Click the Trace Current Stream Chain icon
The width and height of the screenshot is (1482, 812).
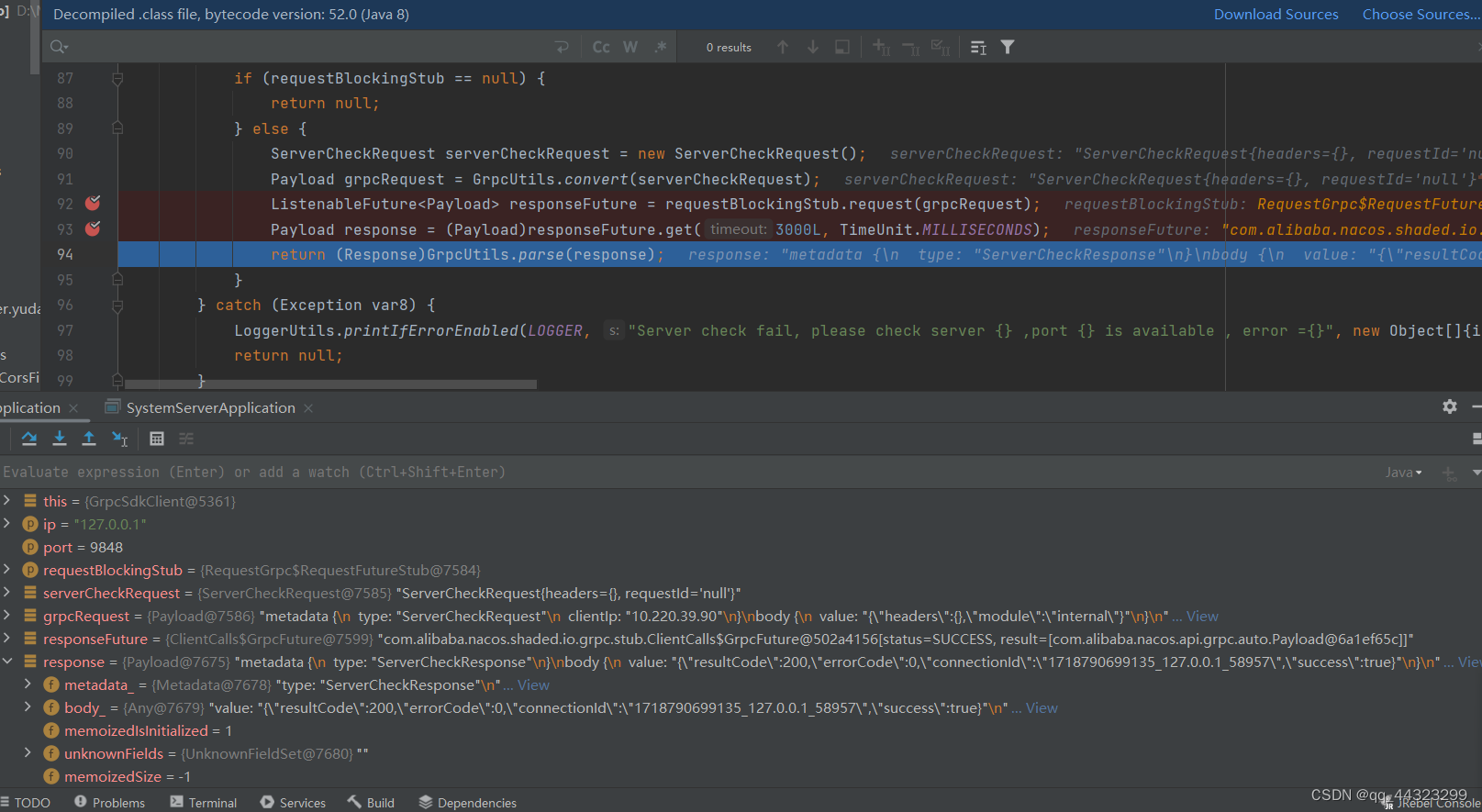click(186, 439)
